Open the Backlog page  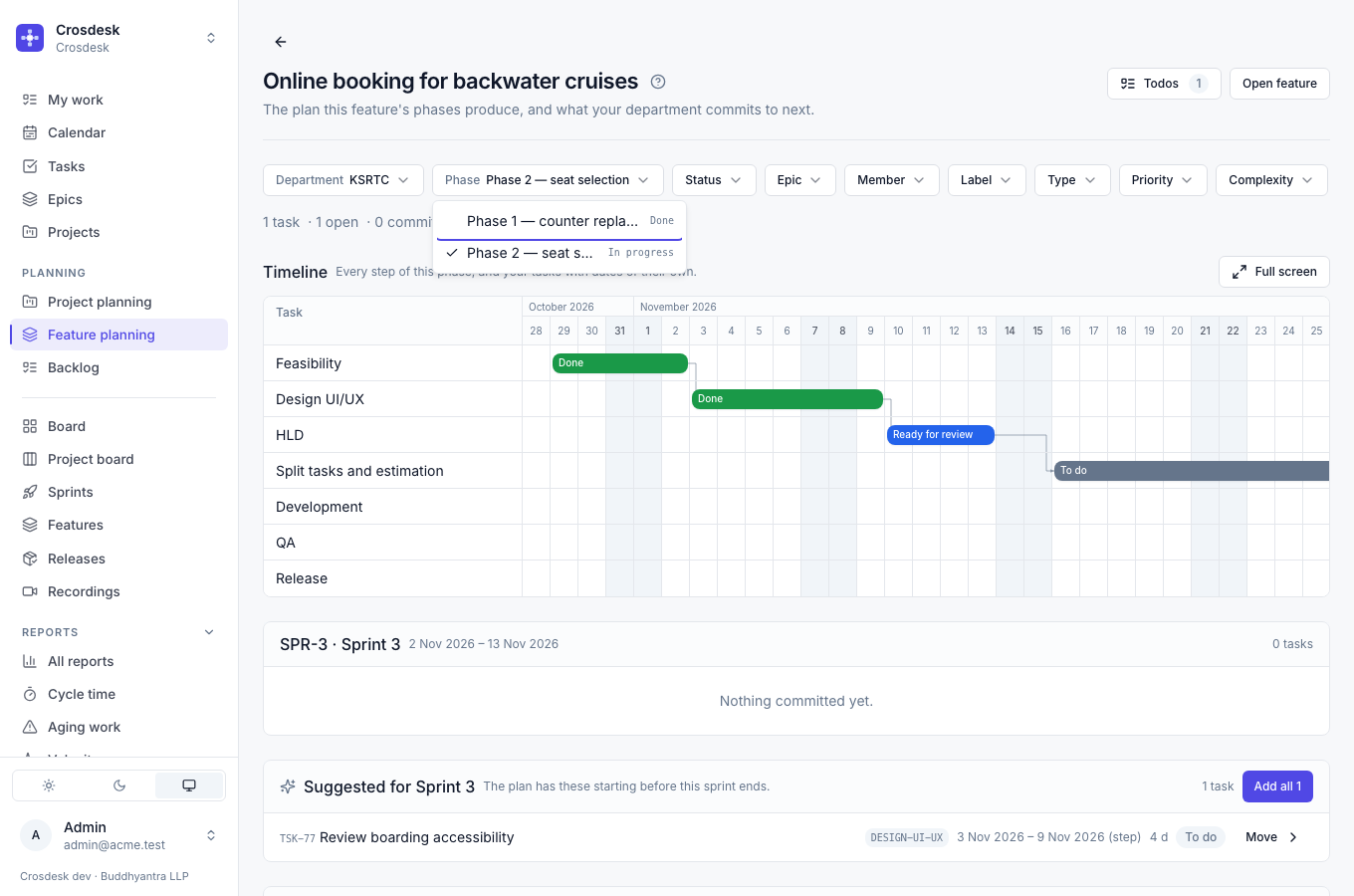point(118,367)
